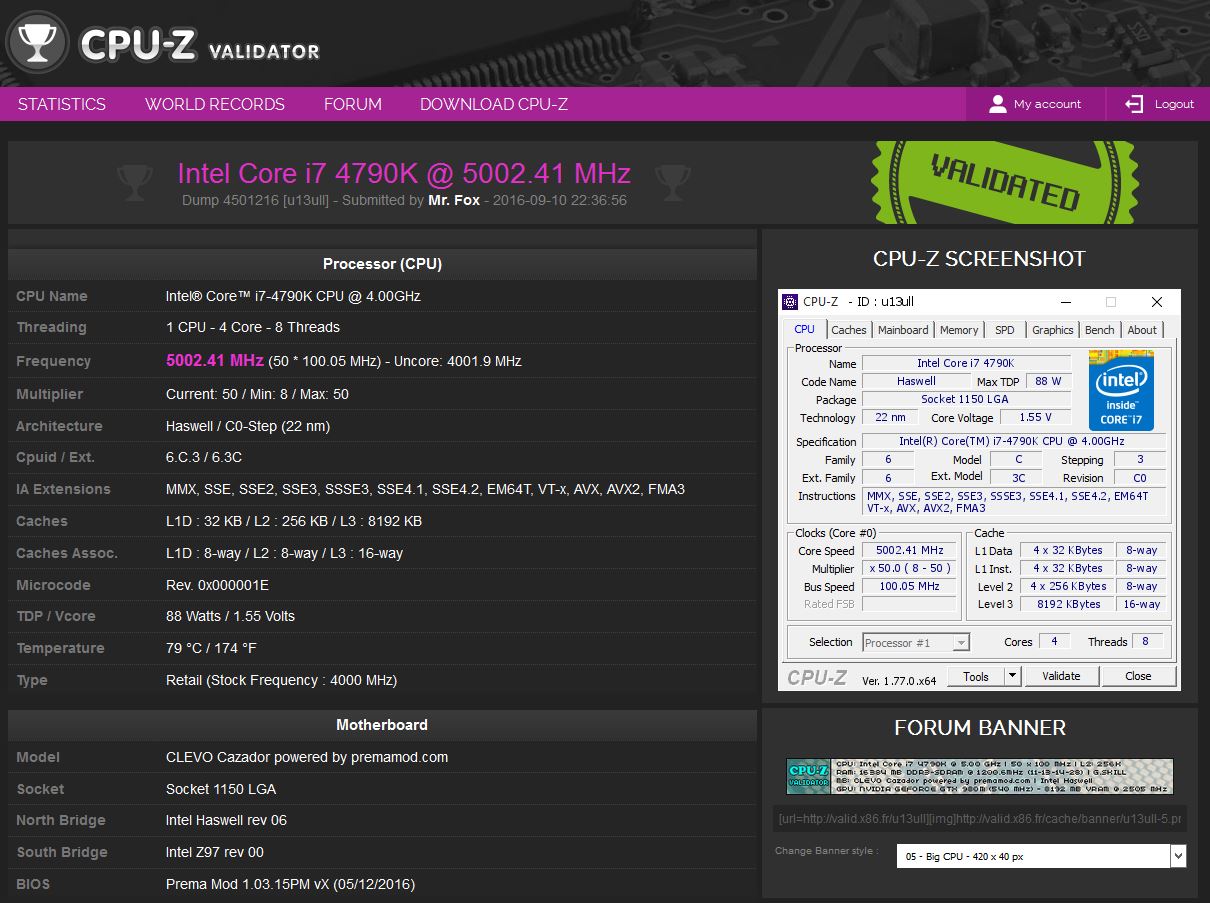Click the Logout arrow icon
This screenshot has width=1210, height=903.
(1134, 104)
